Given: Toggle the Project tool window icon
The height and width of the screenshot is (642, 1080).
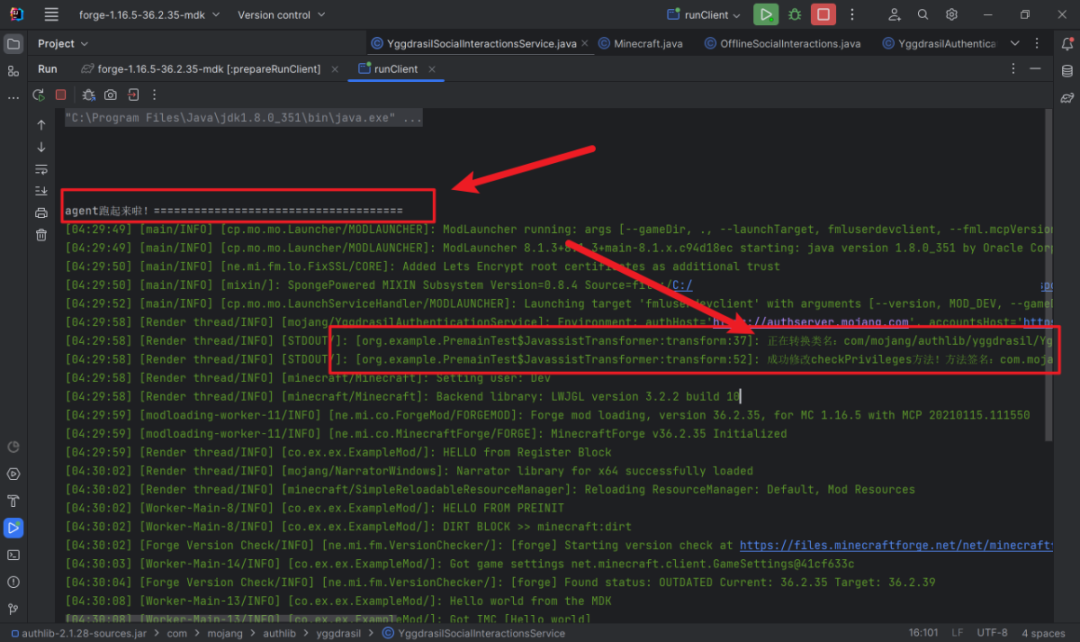Looking at the screenshot, I should (13, 44).
